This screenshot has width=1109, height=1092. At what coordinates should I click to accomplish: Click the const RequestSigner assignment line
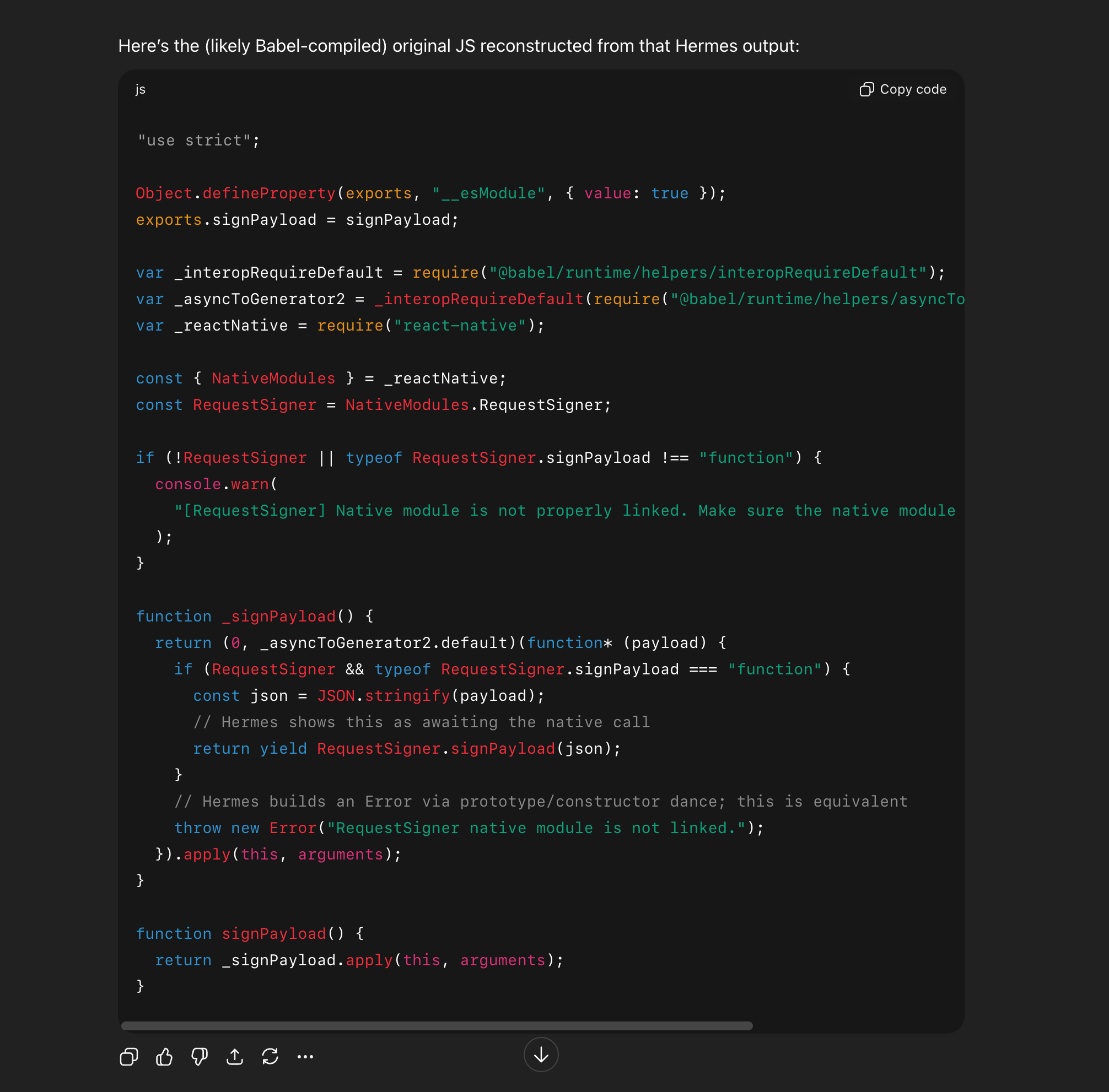[x=374, y=404]
